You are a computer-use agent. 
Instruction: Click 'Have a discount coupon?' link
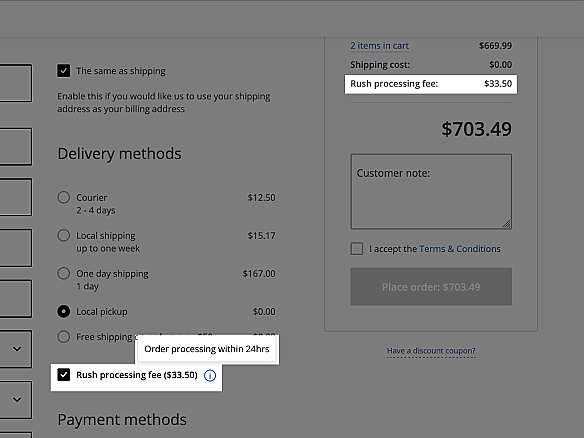coord(431,351)
